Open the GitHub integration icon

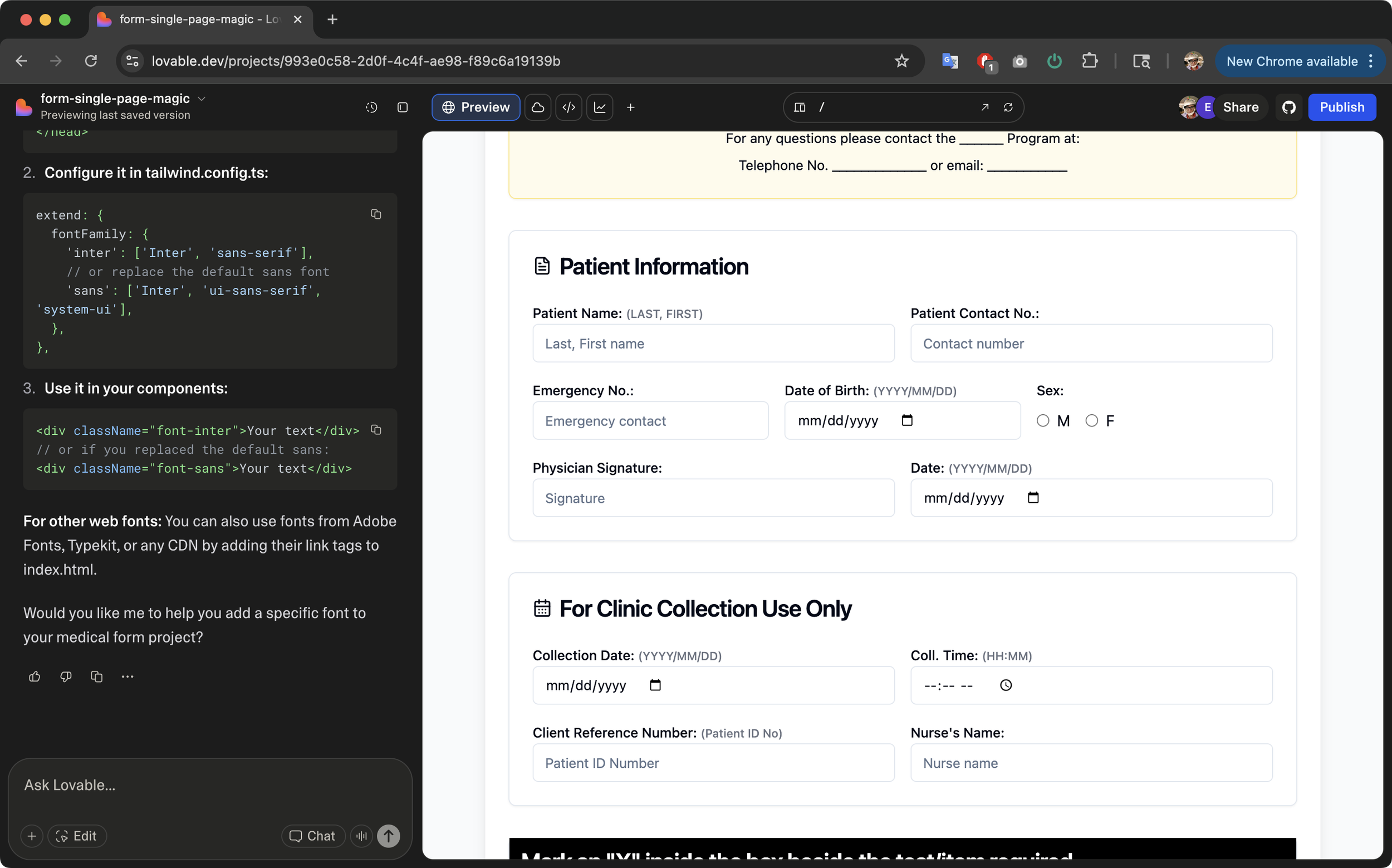[1288, 107]
